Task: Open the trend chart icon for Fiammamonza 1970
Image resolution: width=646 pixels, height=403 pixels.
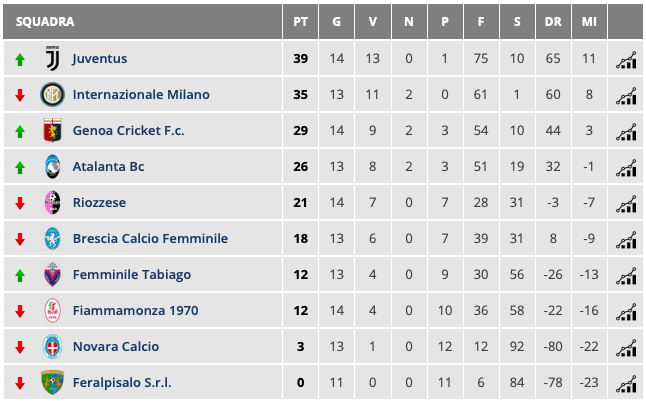Action: click(626, 311)
